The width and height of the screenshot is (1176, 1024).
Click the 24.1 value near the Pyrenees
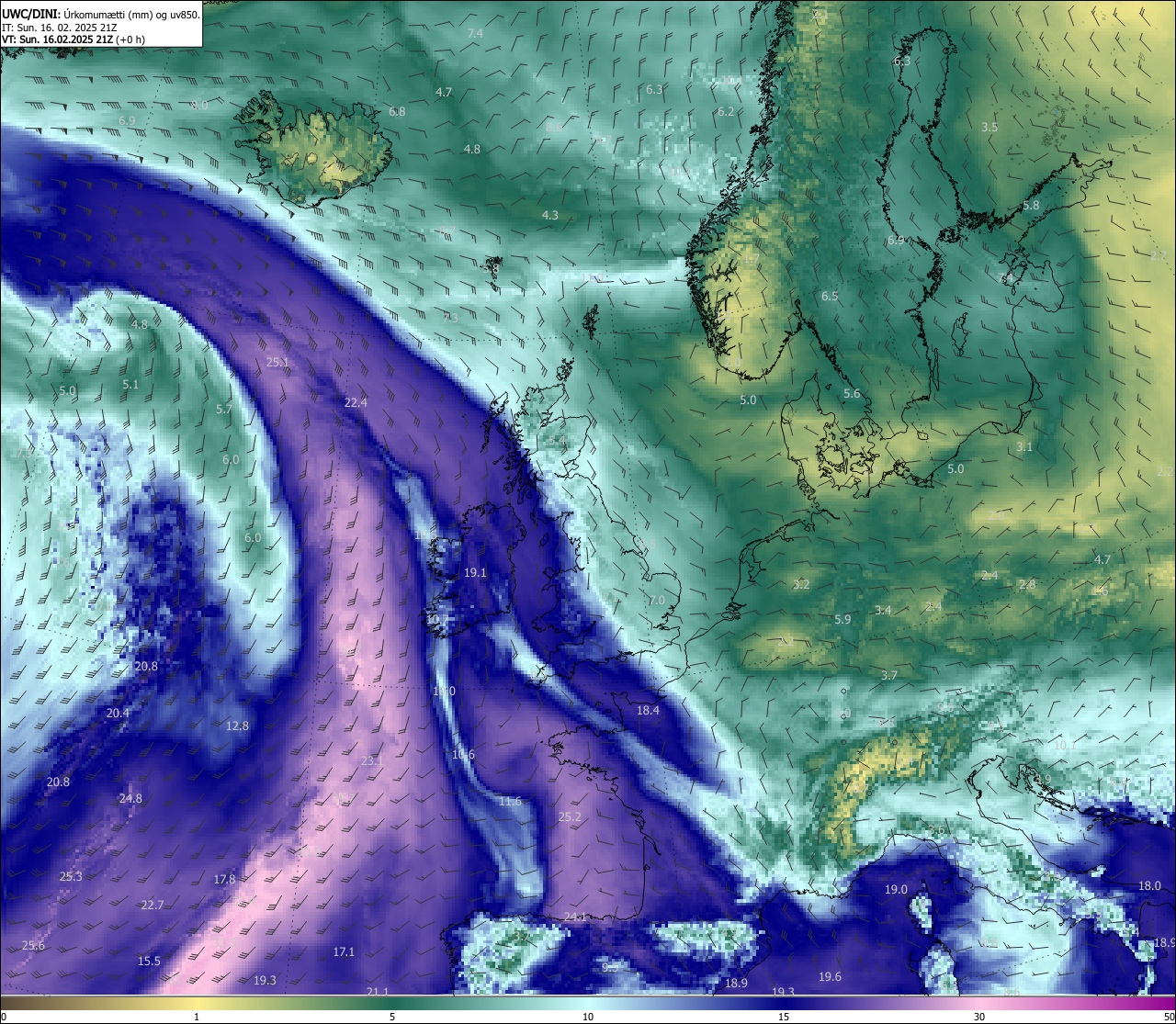coord(575,917)
